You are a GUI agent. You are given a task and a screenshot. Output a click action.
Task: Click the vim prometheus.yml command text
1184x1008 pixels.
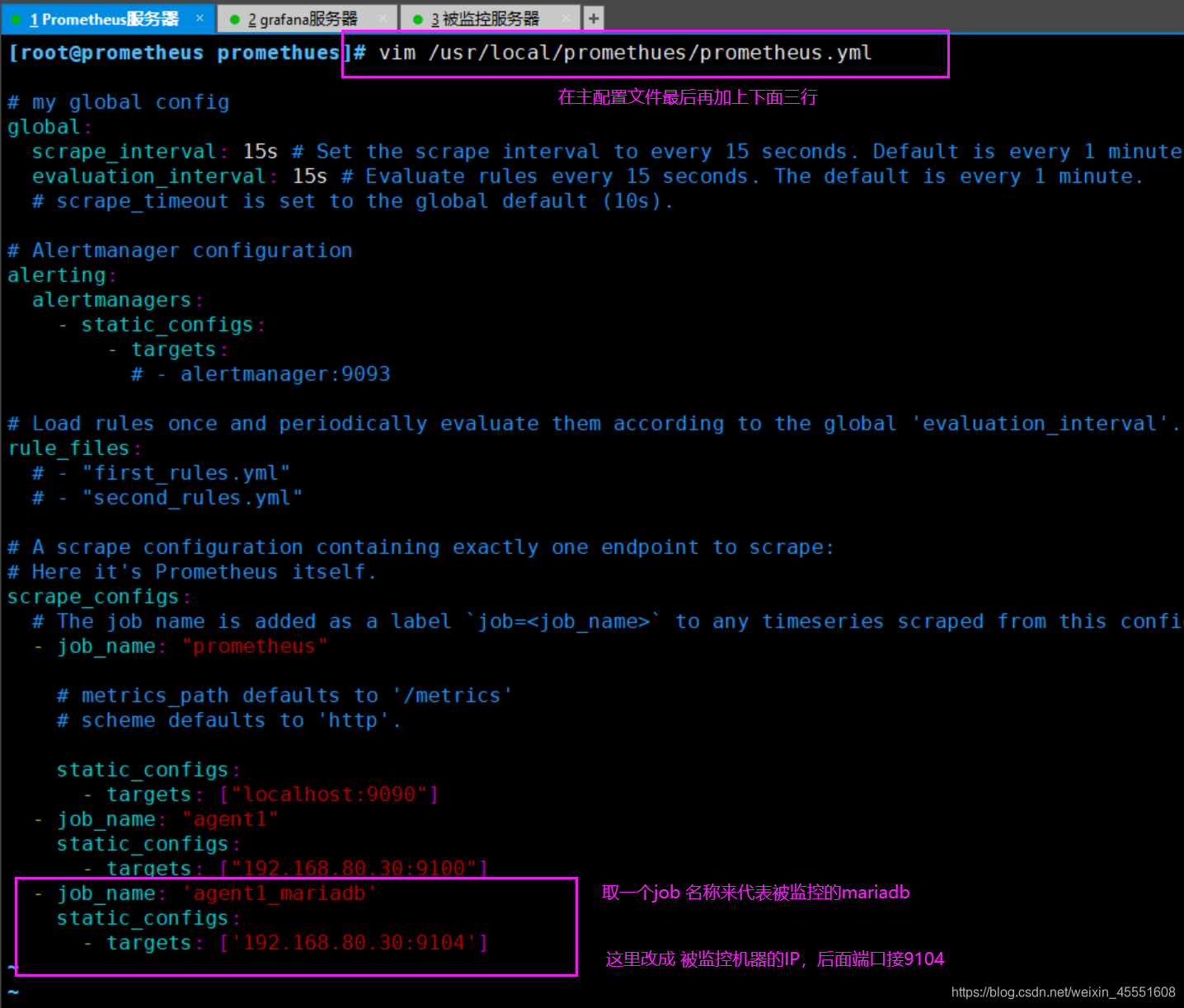(x=625, y=53)
